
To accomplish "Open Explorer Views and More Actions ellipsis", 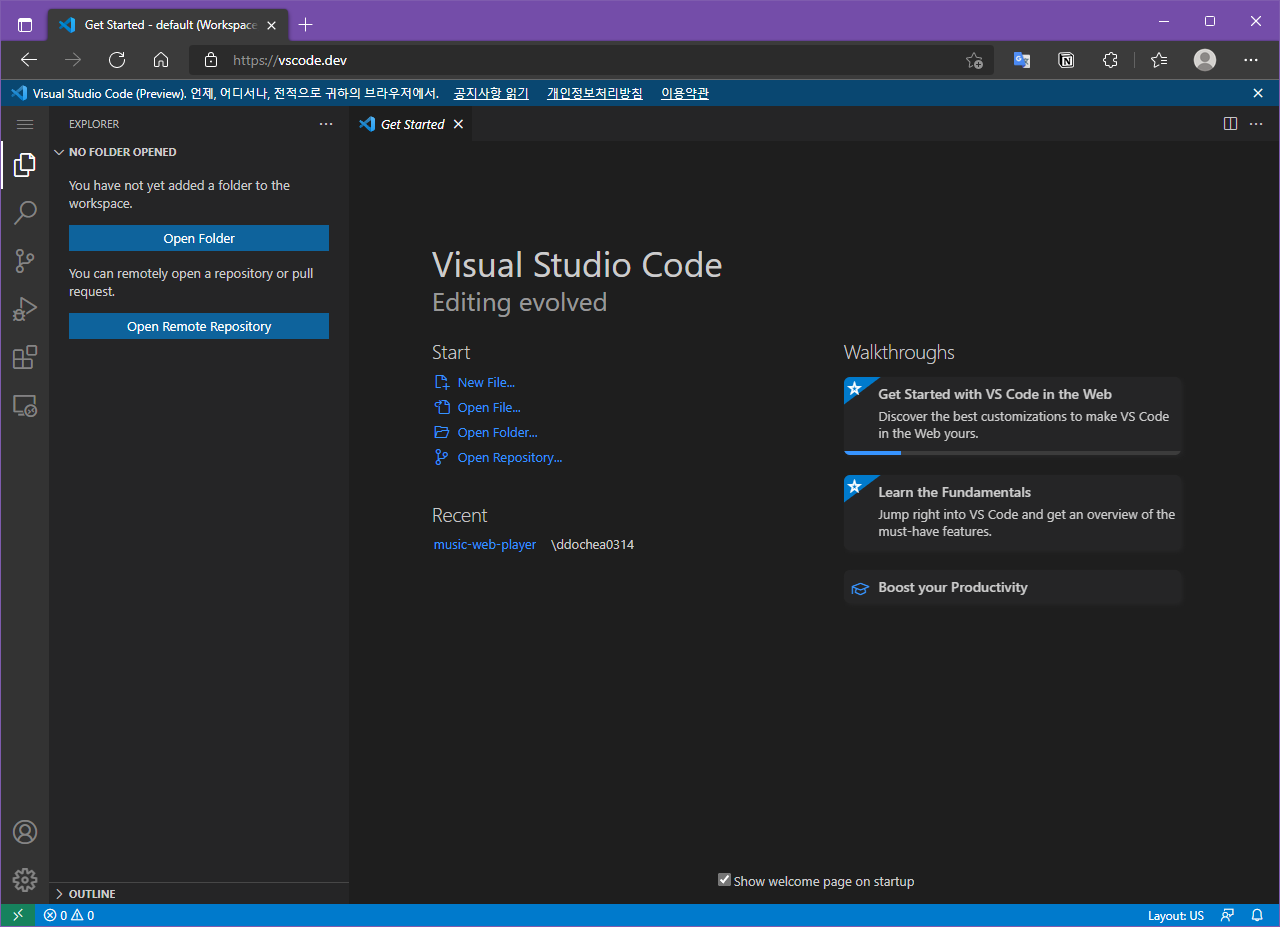I will [x=326, y=124].
